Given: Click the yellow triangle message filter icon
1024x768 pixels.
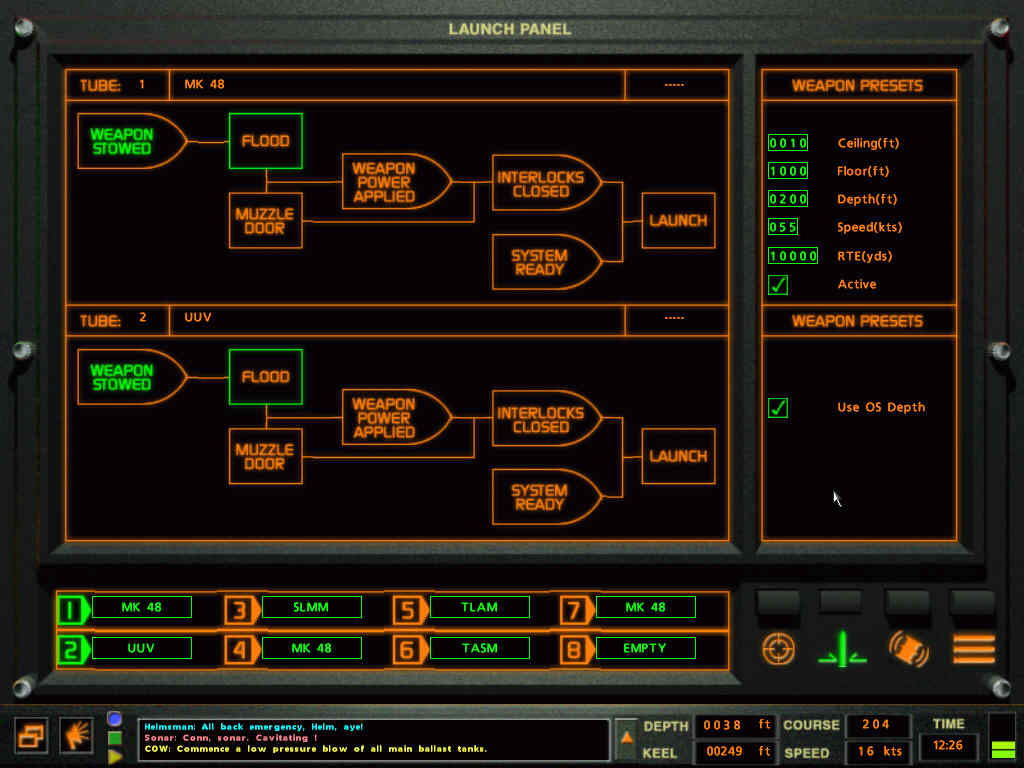Looking at the screenshot, I should pos(114,757).
